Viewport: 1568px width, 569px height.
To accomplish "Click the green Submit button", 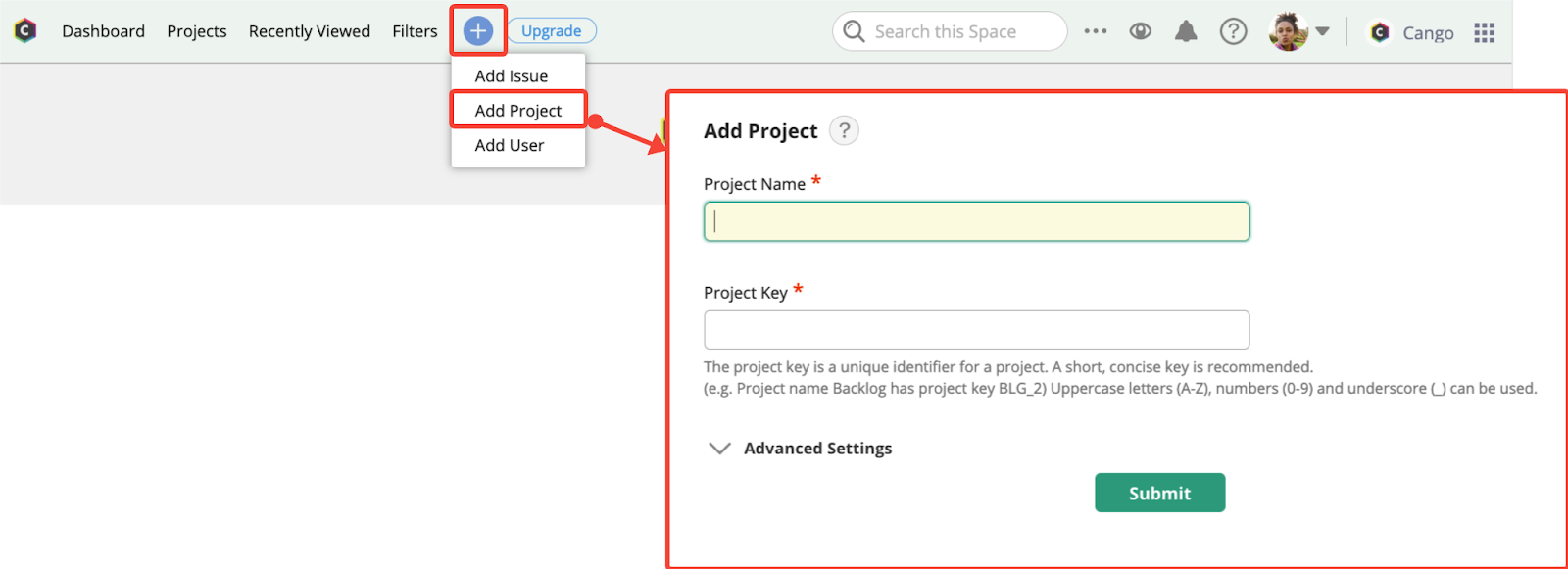I will [x=1159, y=493].
